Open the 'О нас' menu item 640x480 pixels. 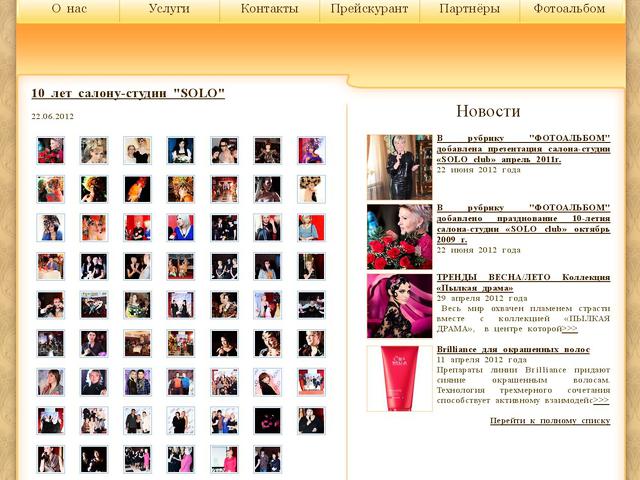pyautogui.click(x=69, y=9)
